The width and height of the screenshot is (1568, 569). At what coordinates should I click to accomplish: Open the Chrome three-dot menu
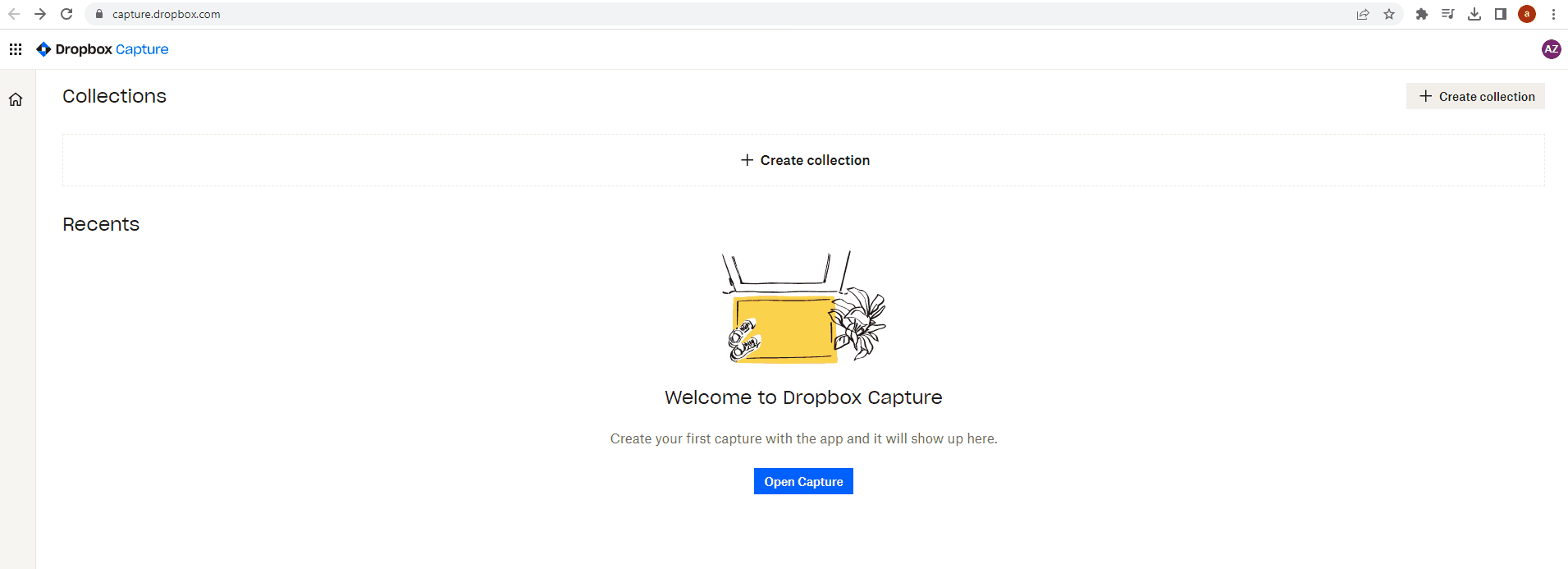coord(1553,14)
